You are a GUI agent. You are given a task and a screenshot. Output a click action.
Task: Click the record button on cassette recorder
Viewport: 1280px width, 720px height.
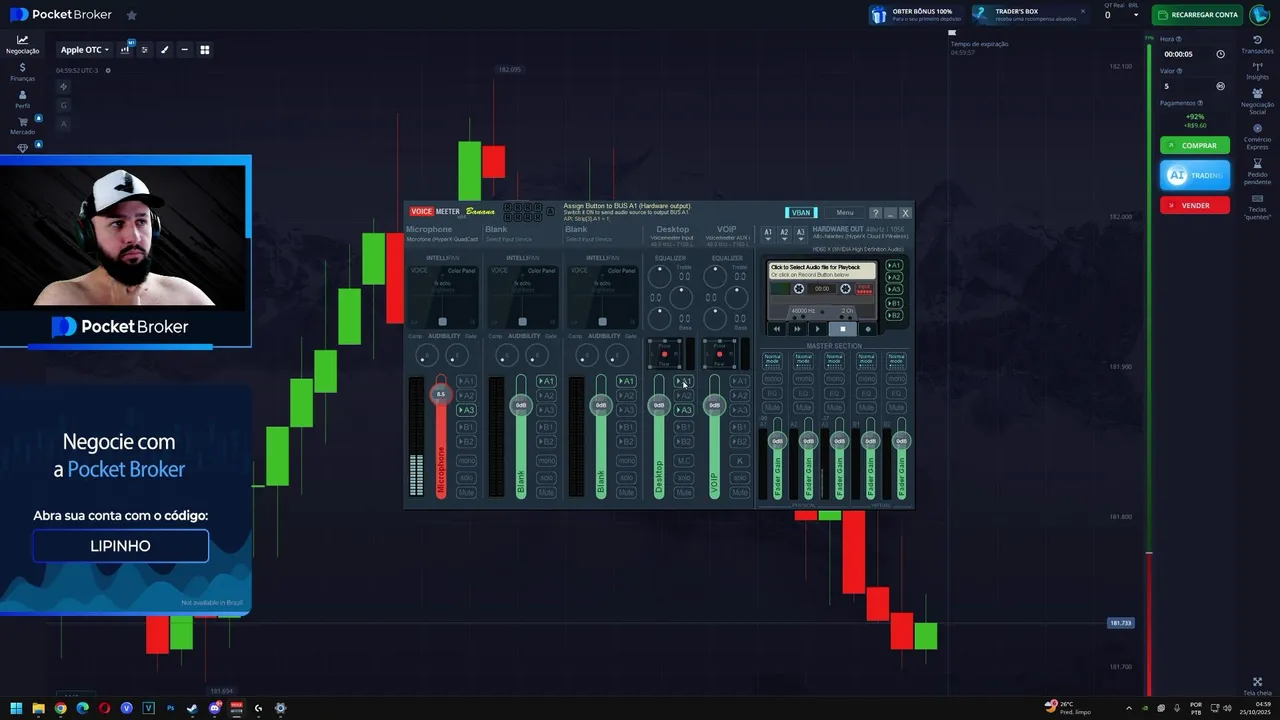point(867,328)
